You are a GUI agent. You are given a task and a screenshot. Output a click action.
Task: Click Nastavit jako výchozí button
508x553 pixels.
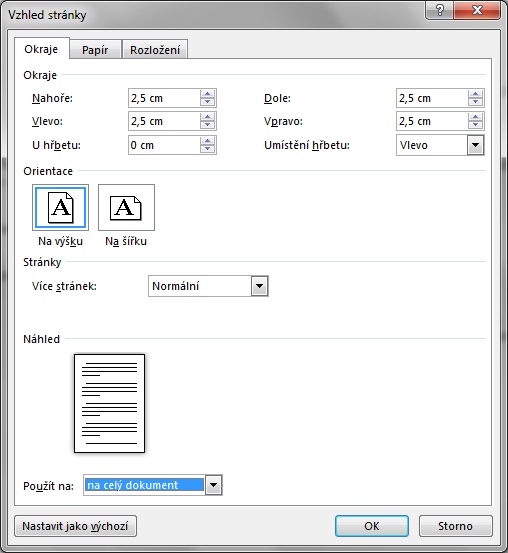coord(75,526)
